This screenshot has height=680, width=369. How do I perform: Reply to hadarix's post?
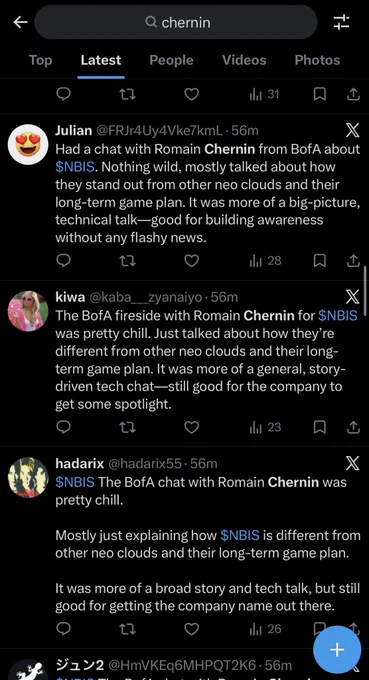64,629
